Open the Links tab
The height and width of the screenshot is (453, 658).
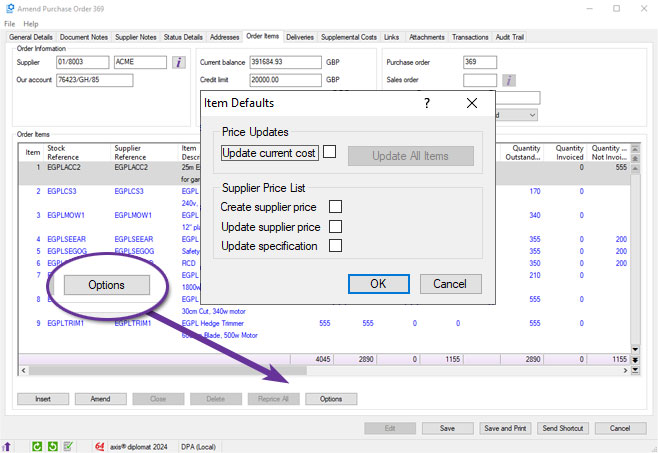pos(392,37)
